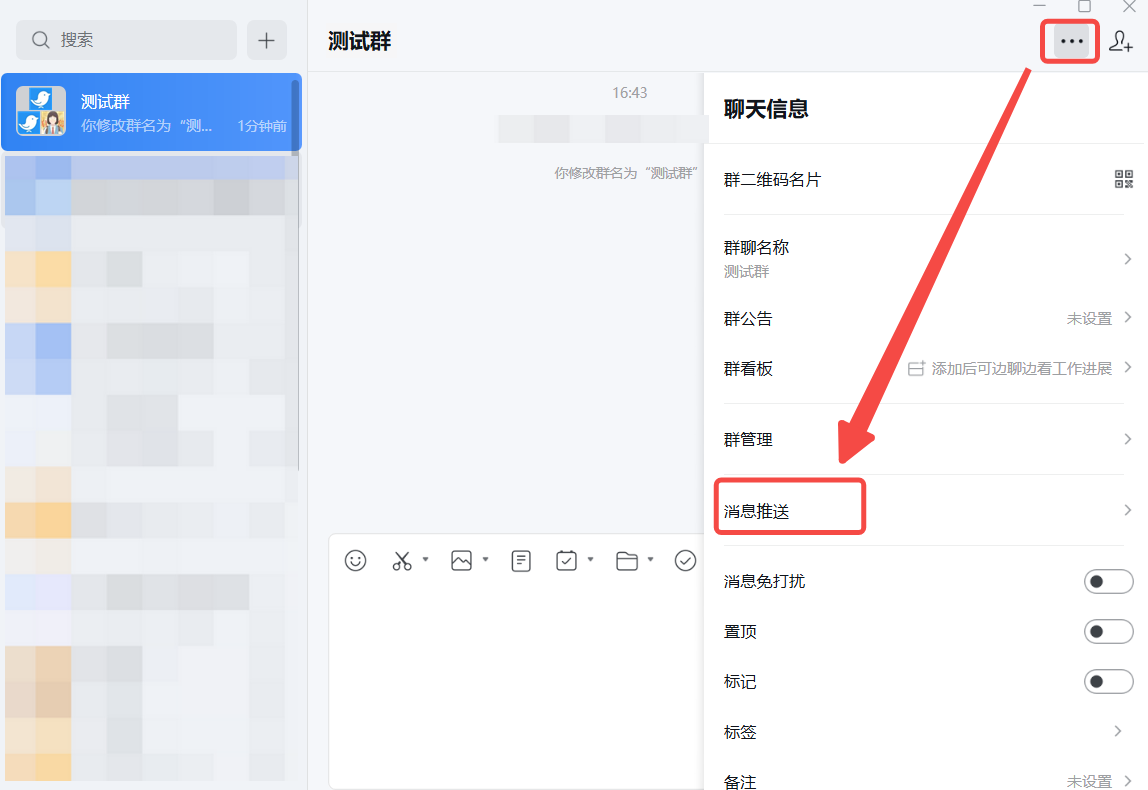Select the circled checkmark task icon

click(x=685, y=561)
